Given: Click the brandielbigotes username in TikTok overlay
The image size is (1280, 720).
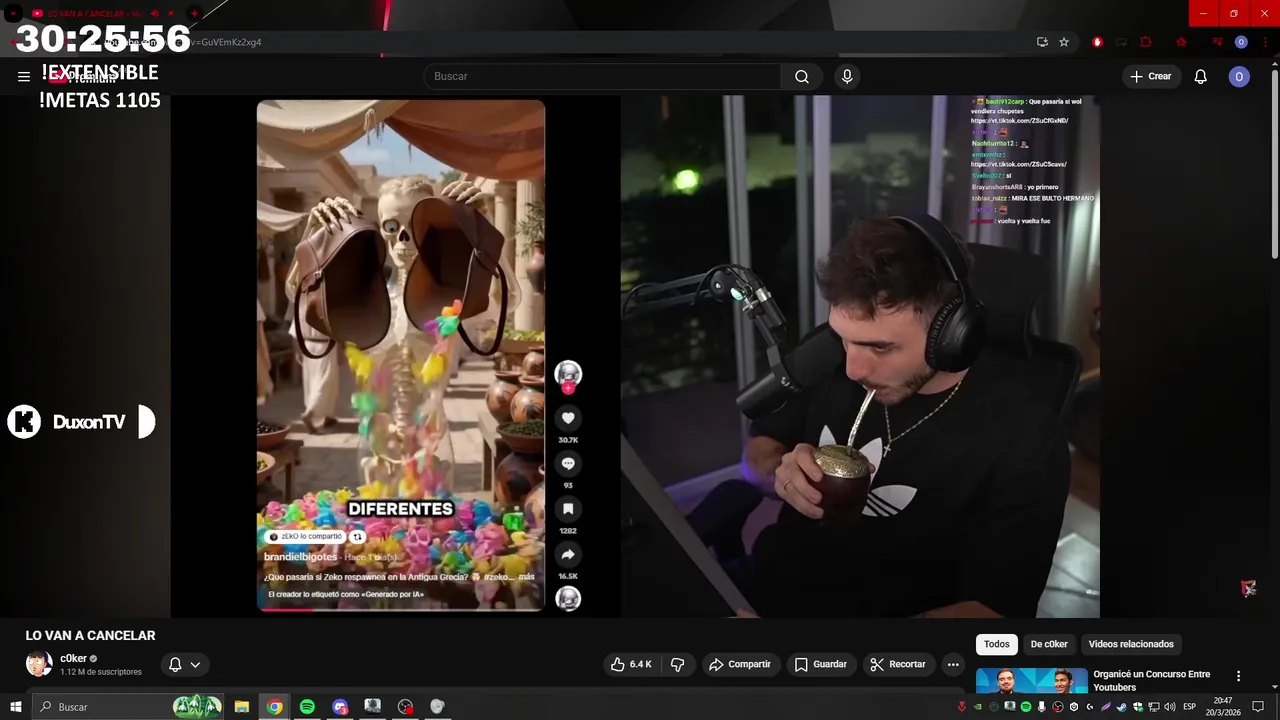Looking at the screenshot, I should click(x=303, y=556).
